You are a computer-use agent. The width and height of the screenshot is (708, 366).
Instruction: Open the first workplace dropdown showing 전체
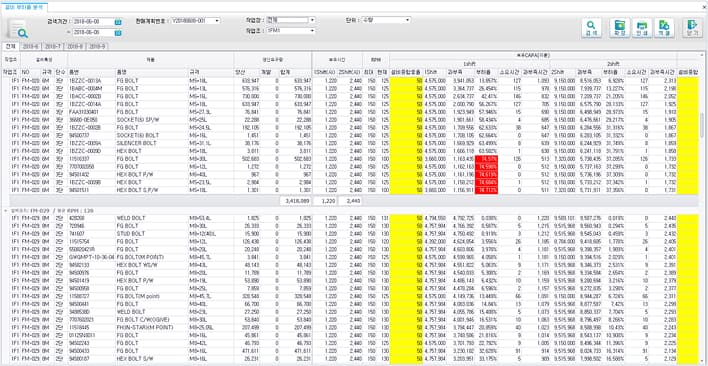[x=312, y=20]
